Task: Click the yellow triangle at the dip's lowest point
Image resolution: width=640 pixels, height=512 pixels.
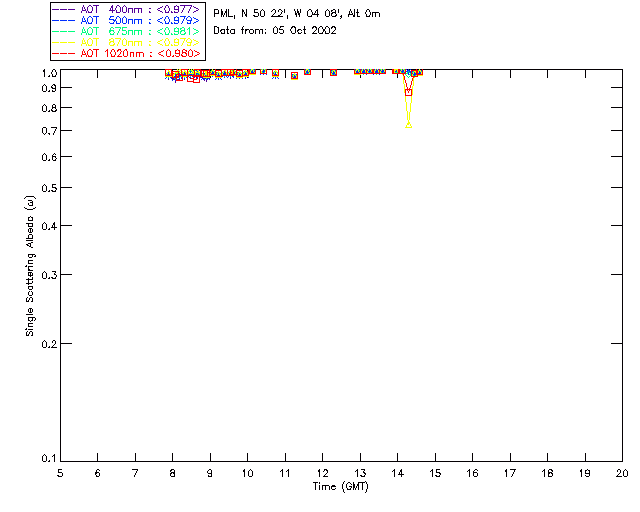Action: coord(409,125)
